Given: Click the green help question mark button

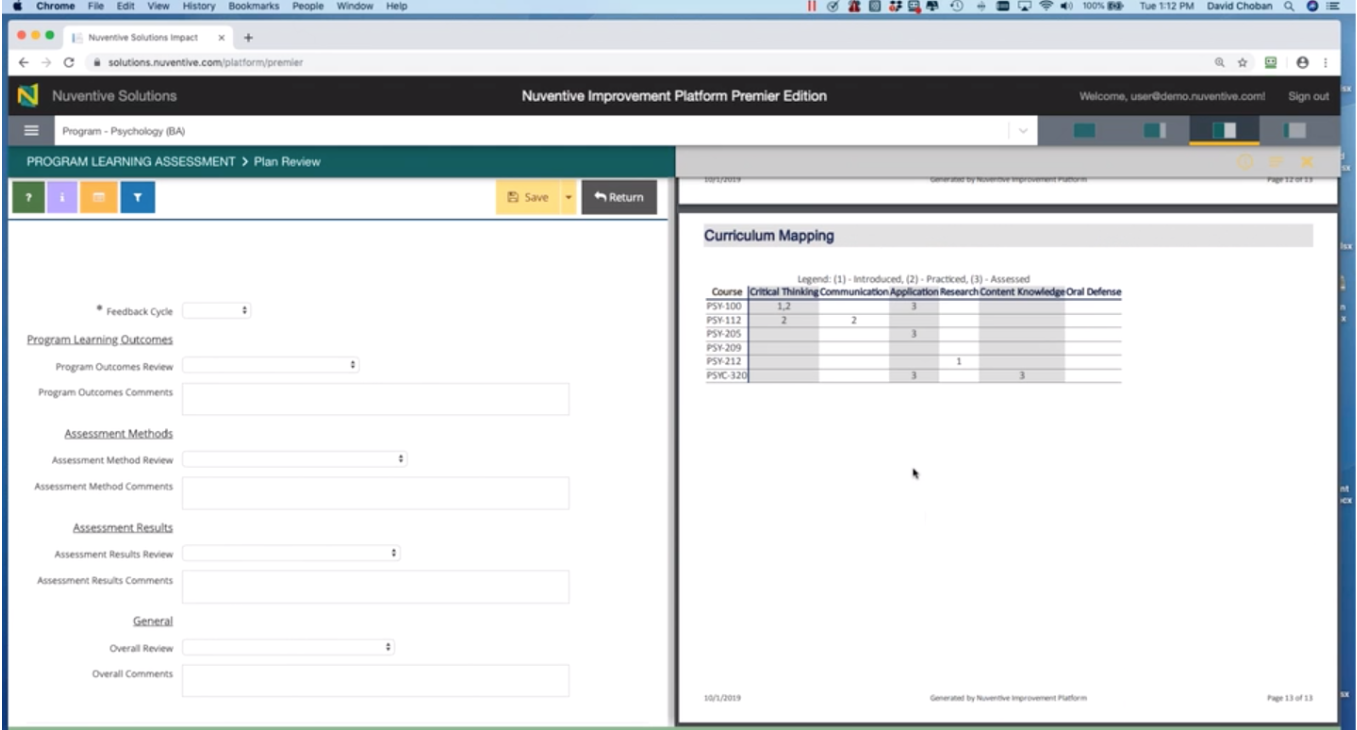Looking at the screenshot, I should click(x=28, y=198).
